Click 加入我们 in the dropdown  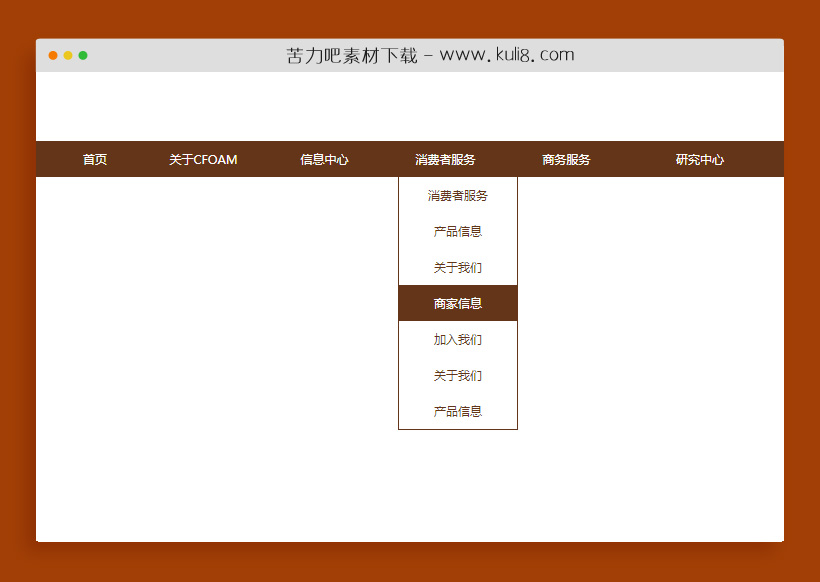(457, 339)
